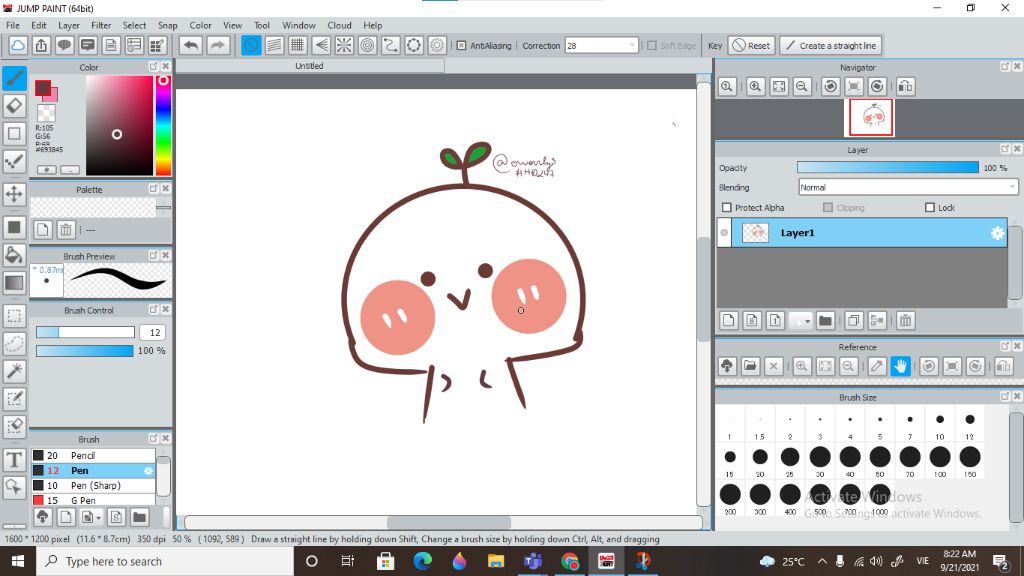
Task: Enable the concentric circle snap guide
Action: click(368, 46)
